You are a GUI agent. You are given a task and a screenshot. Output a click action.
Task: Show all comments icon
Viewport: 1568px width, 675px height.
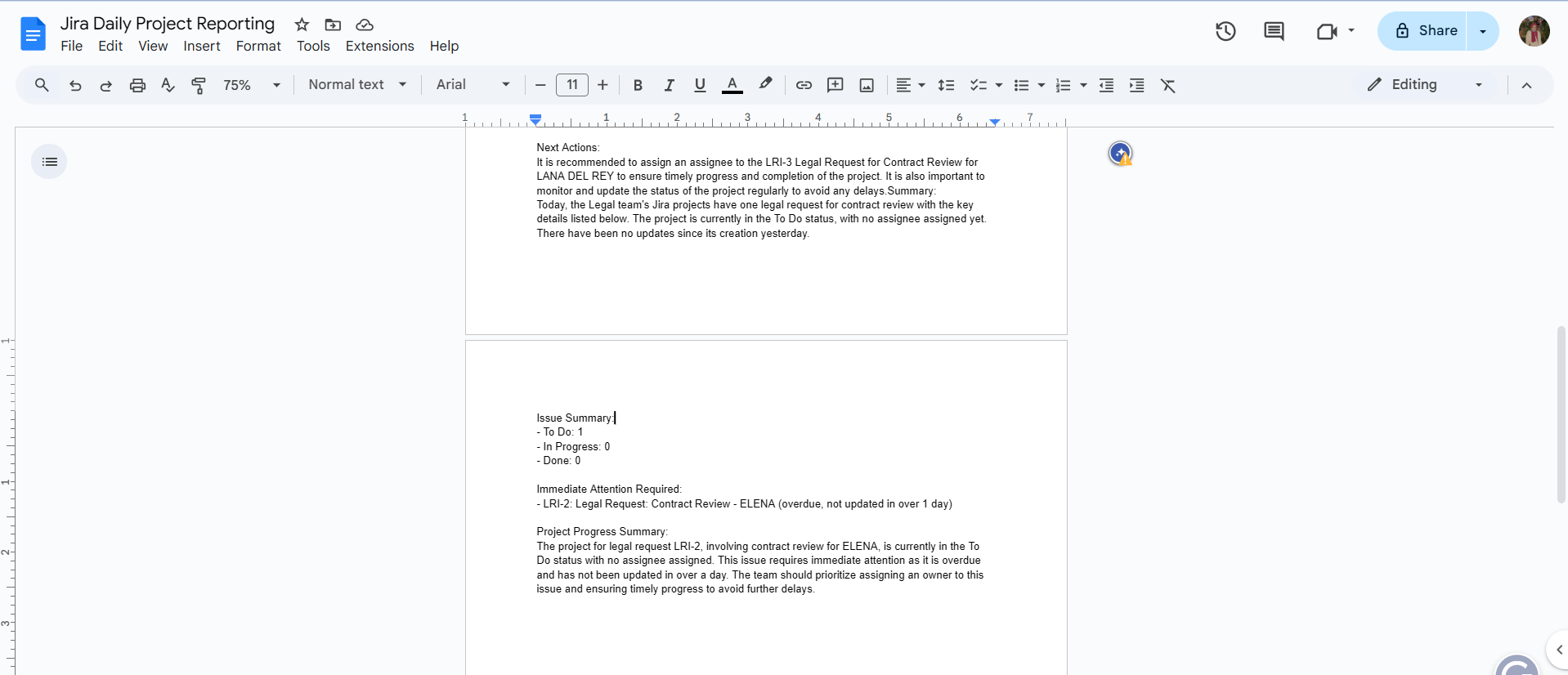[x=1274, y=31]
